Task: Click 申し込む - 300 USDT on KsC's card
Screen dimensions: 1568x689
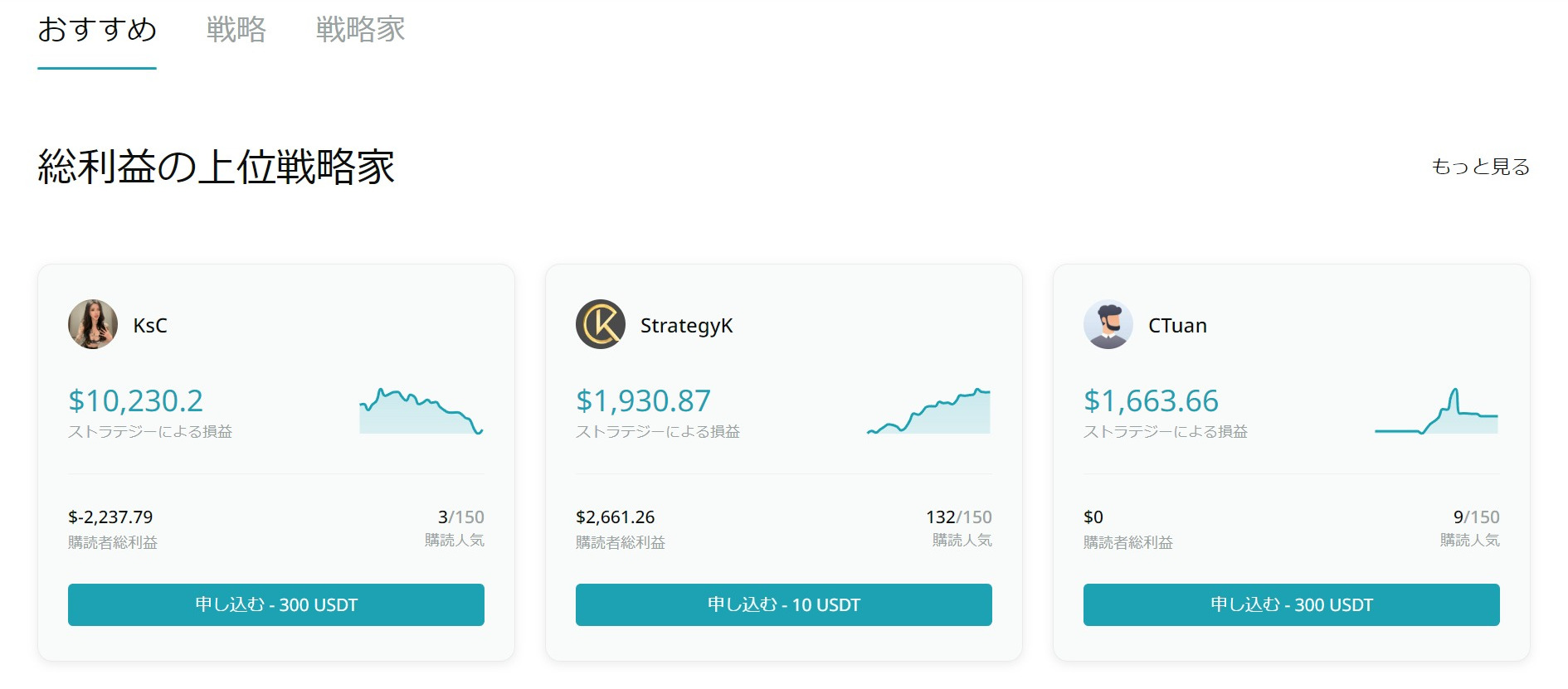Action: click(x=276, y=604)
